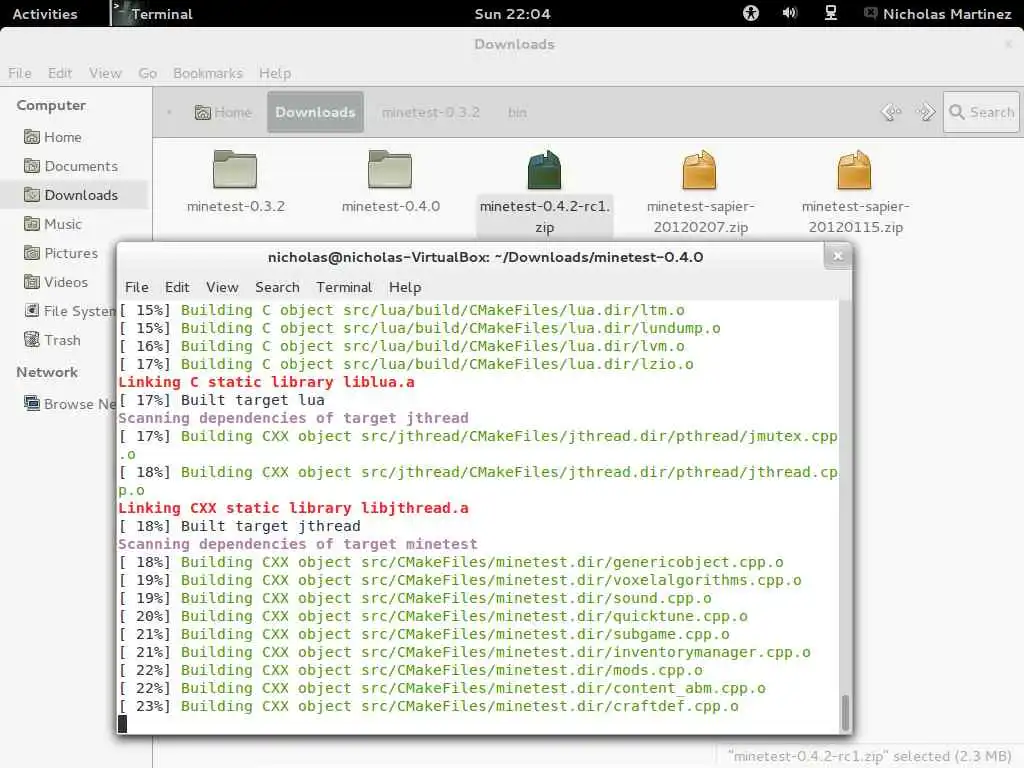Click the Pictures folder icon in sidebar
Viewport: 1024px width, 768px height.
[x=31, y=252]
